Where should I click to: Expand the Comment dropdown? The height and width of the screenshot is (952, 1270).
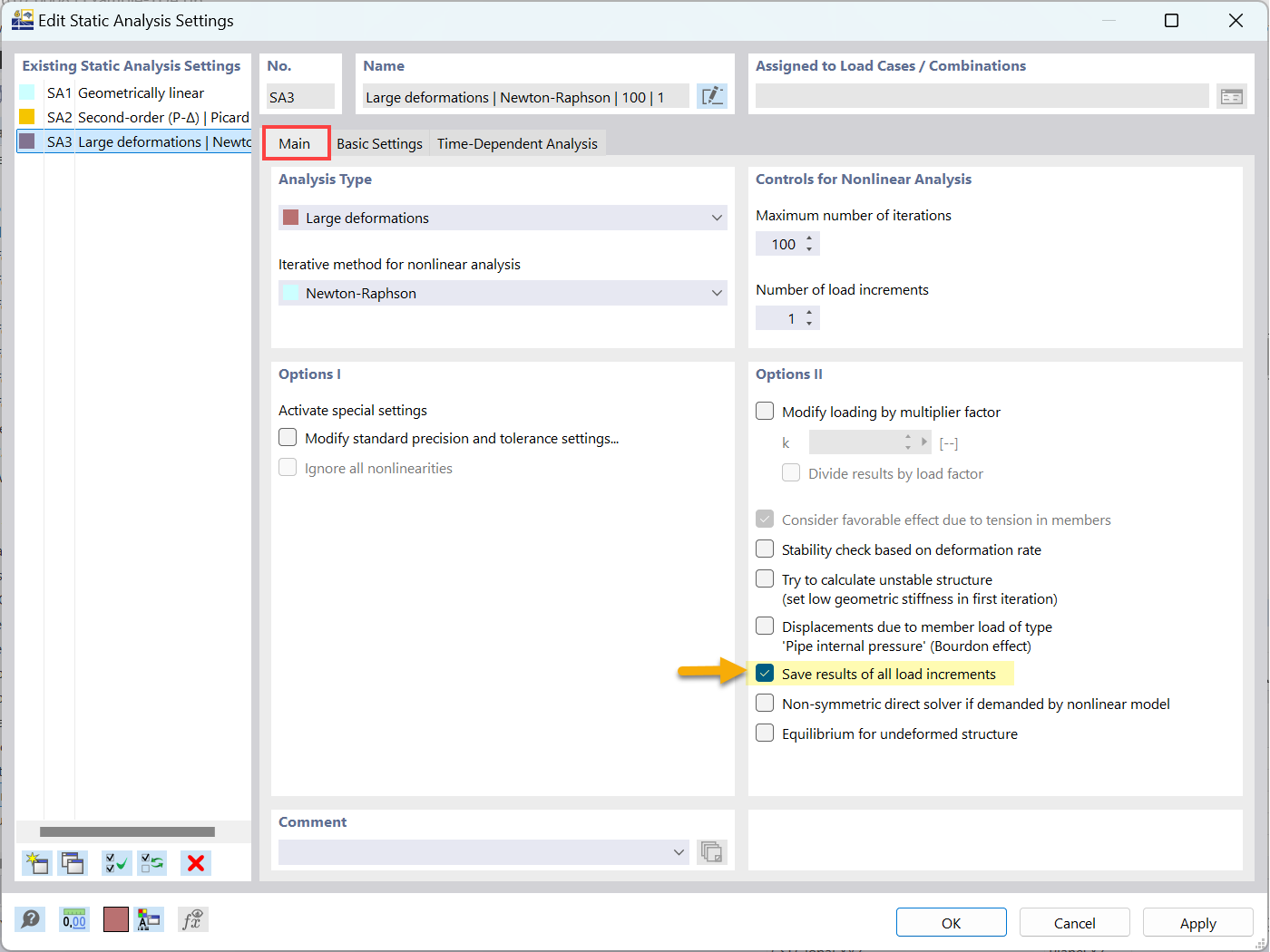[679, 852]
